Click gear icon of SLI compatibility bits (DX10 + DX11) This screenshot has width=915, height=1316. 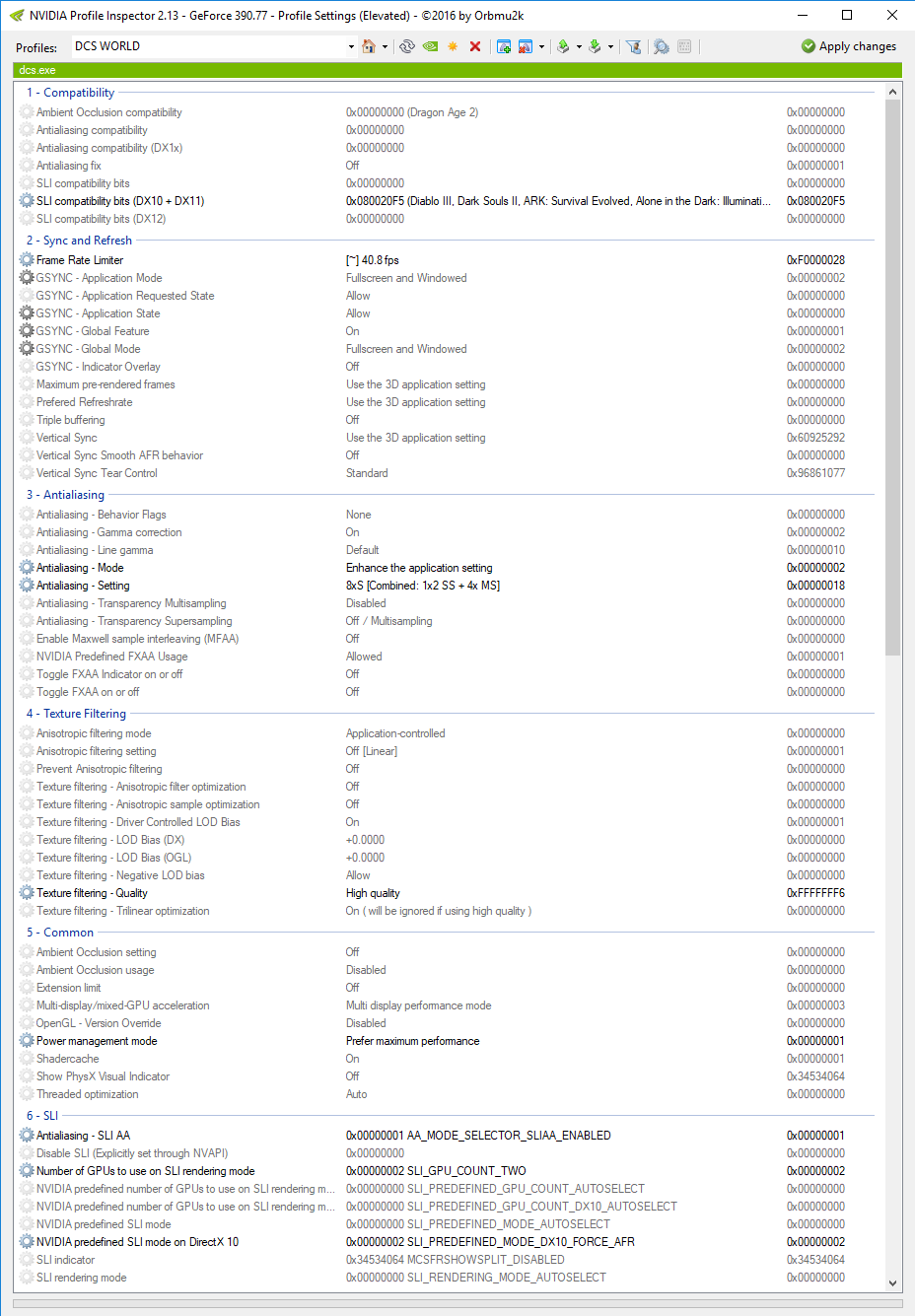click(x=27, y=201)
